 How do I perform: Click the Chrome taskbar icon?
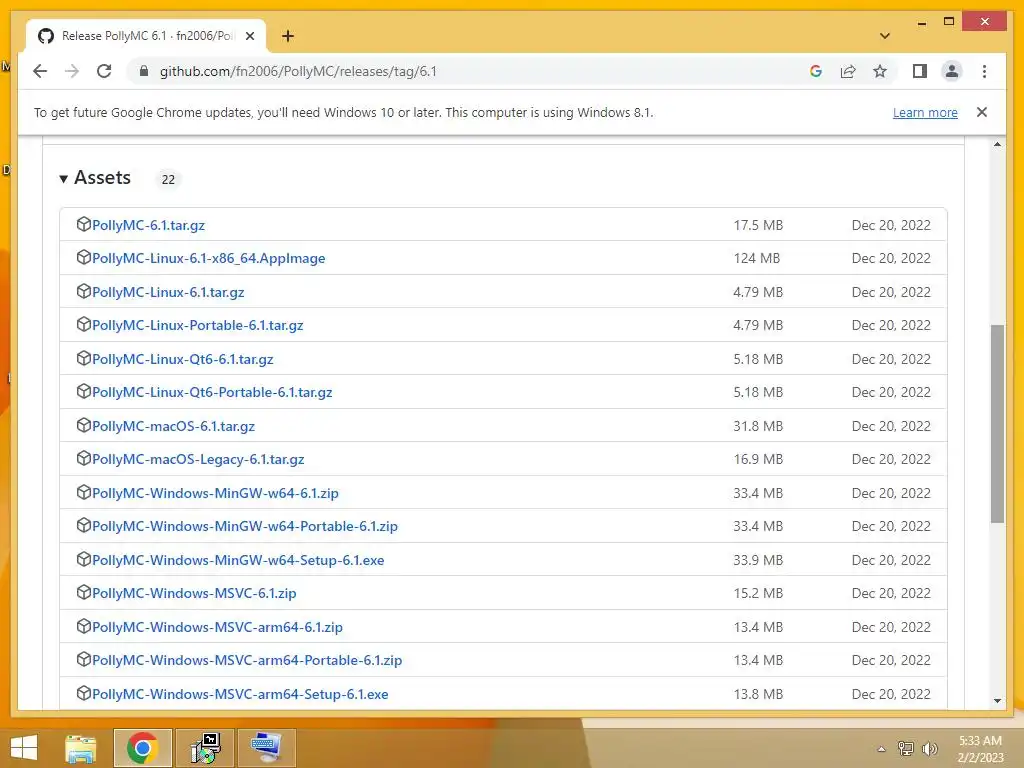coord(142,748)
